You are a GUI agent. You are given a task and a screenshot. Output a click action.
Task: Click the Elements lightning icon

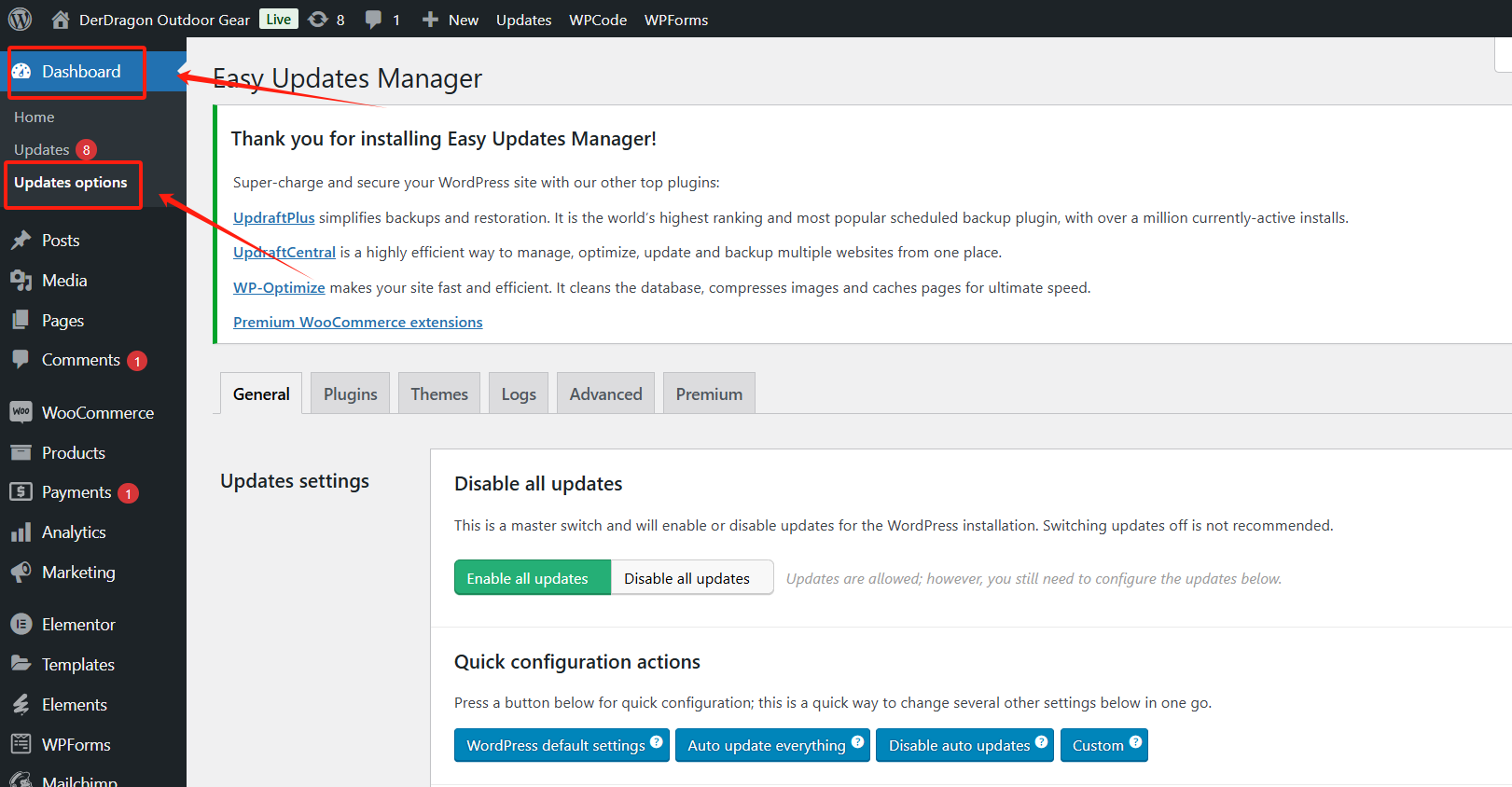click(x=21, y=704)
